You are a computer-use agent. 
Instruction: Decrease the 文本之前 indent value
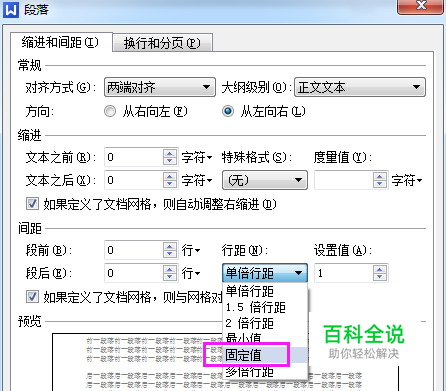click(x=170, y=161)
